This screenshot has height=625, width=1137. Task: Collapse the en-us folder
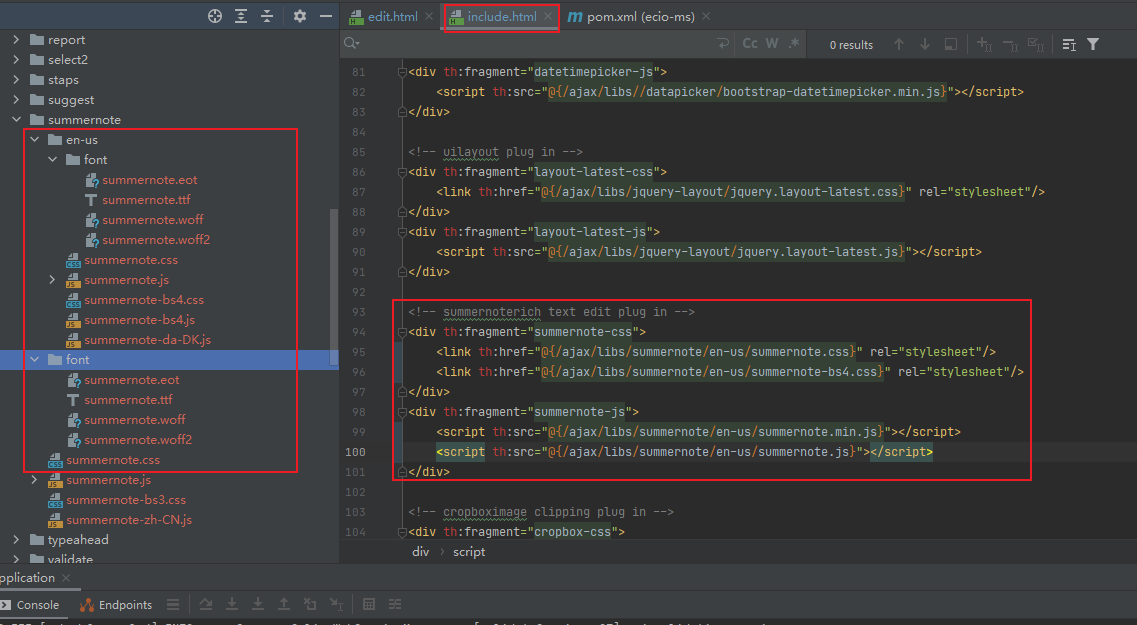pos(34,139)
